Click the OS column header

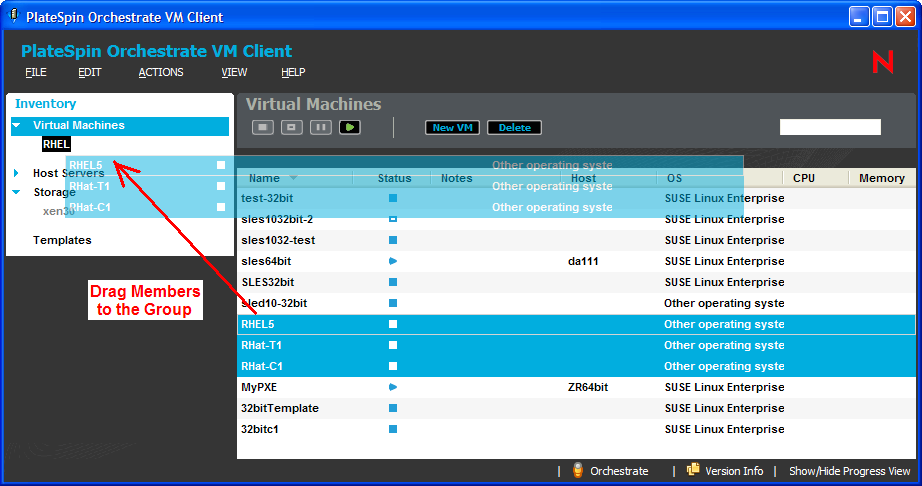(x=674, y=178)
